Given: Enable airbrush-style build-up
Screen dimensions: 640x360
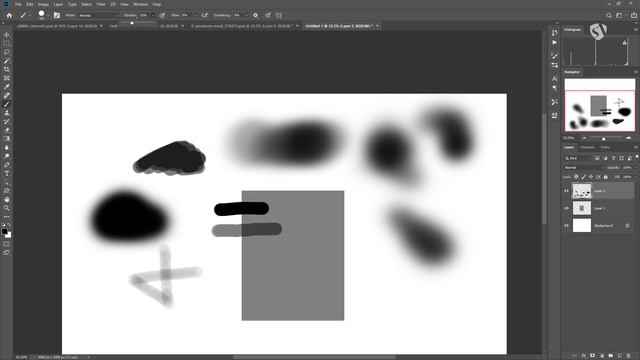Looking at the screenshot, I should click(204, 15).
